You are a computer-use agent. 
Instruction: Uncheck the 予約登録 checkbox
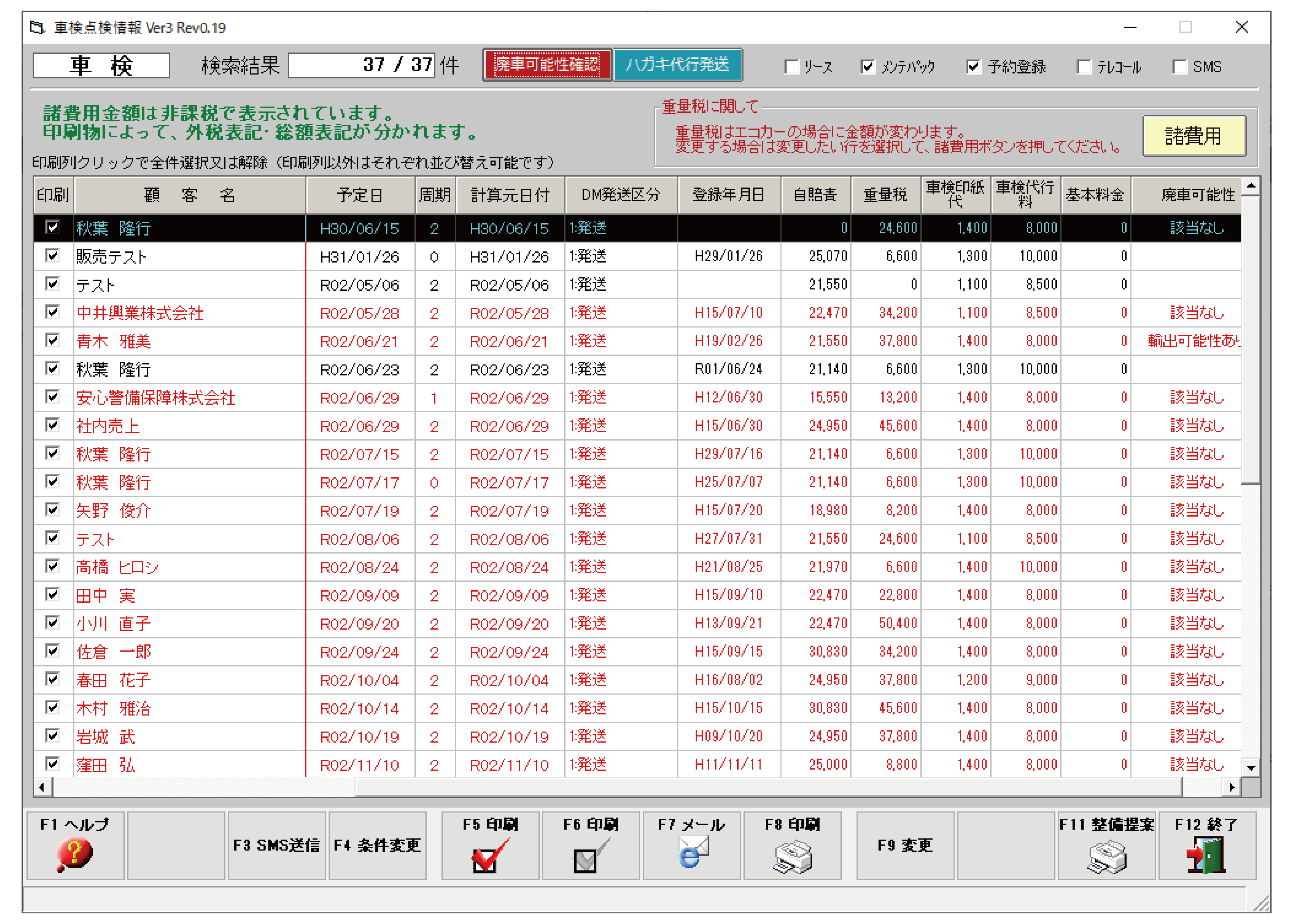[x=973, y=67]
